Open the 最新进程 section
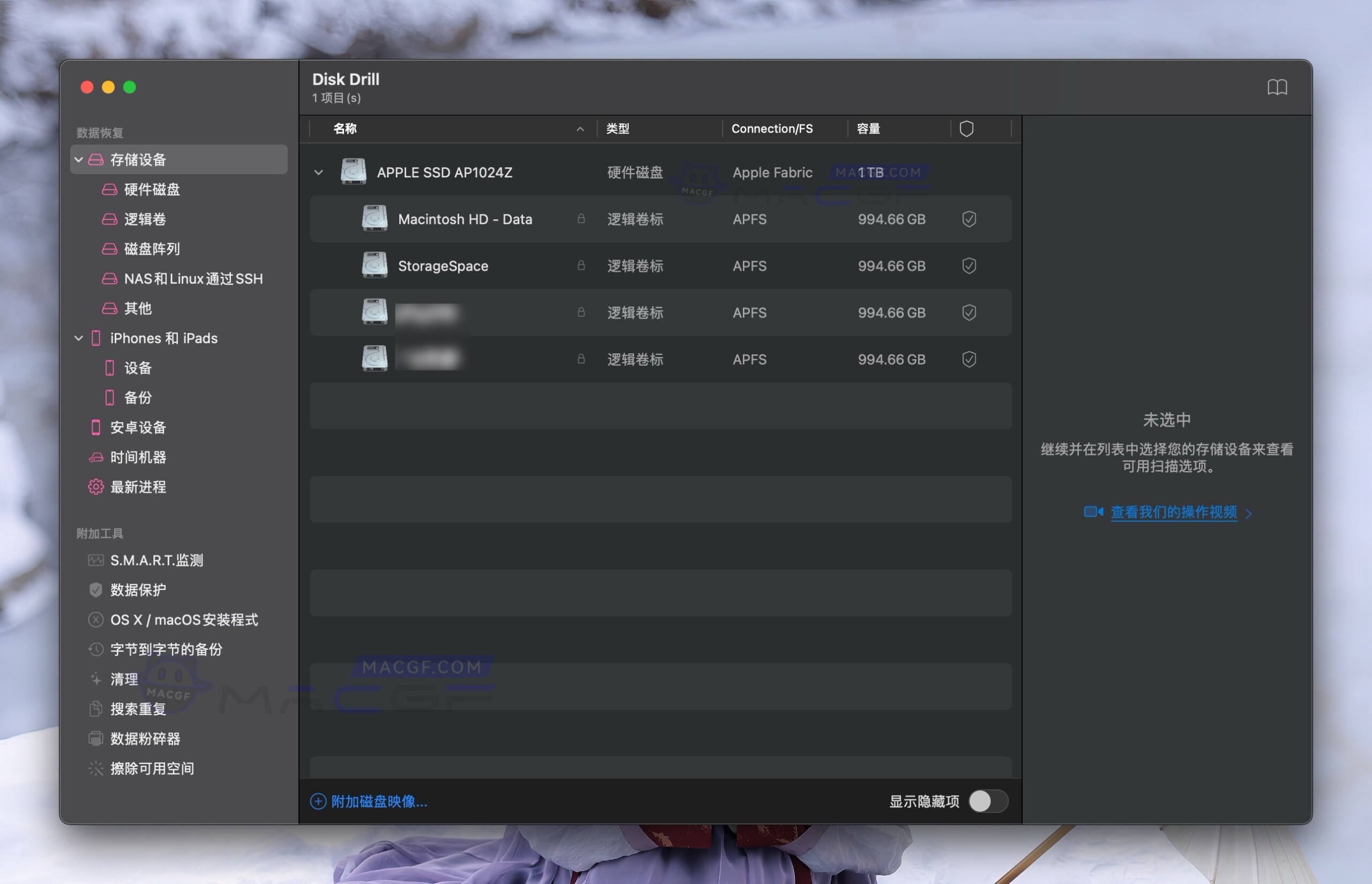Screen dimensions: 1372x884 138,487
